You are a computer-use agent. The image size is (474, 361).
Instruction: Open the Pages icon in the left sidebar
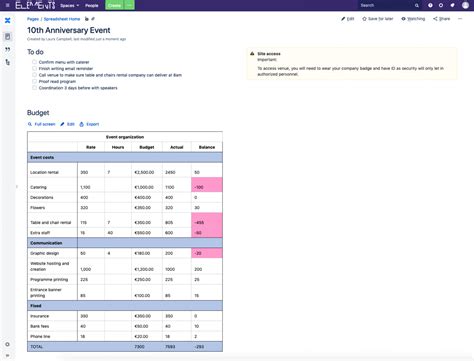(x=7, y=36)
